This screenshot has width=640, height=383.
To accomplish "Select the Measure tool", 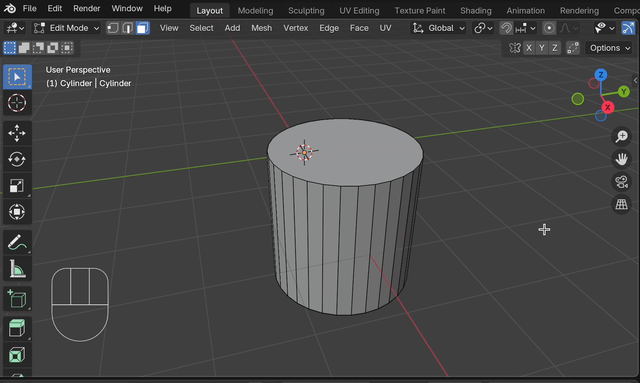I will (17, 269).
